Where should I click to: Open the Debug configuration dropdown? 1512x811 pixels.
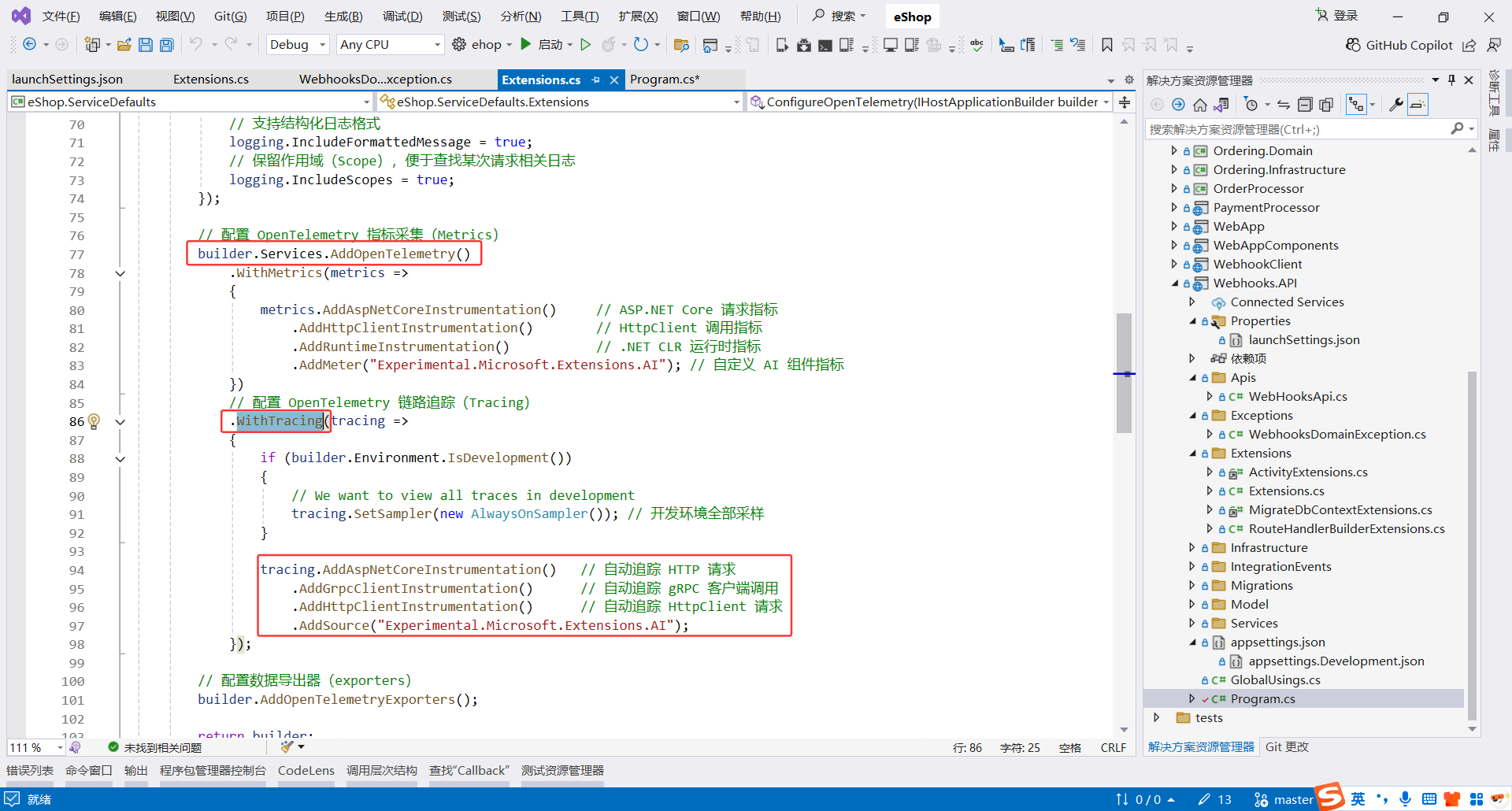[297, 45]
